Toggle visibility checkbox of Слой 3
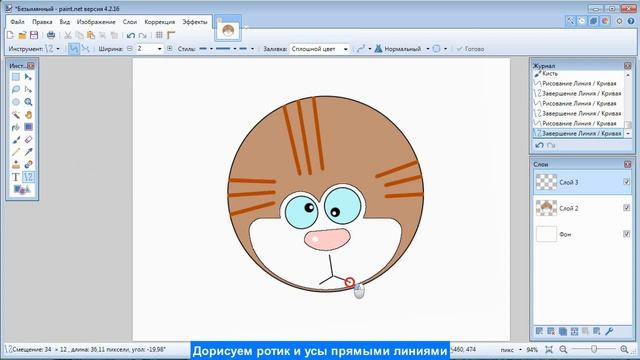Image resolution: width=640 pixels, height=360 pixels. (x=627, y=182)
